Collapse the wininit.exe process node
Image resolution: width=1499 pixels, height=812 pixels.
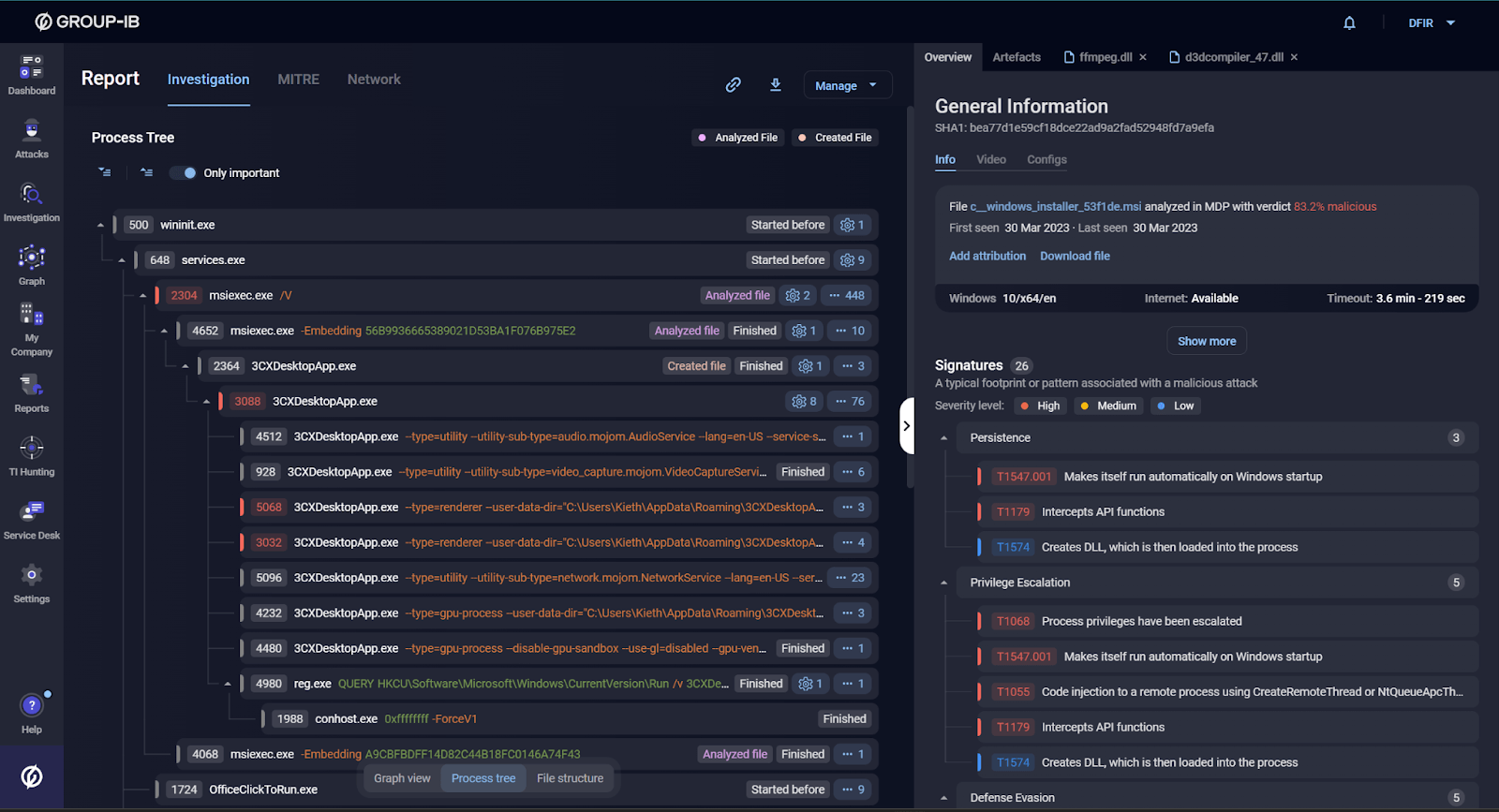[100, 225]
